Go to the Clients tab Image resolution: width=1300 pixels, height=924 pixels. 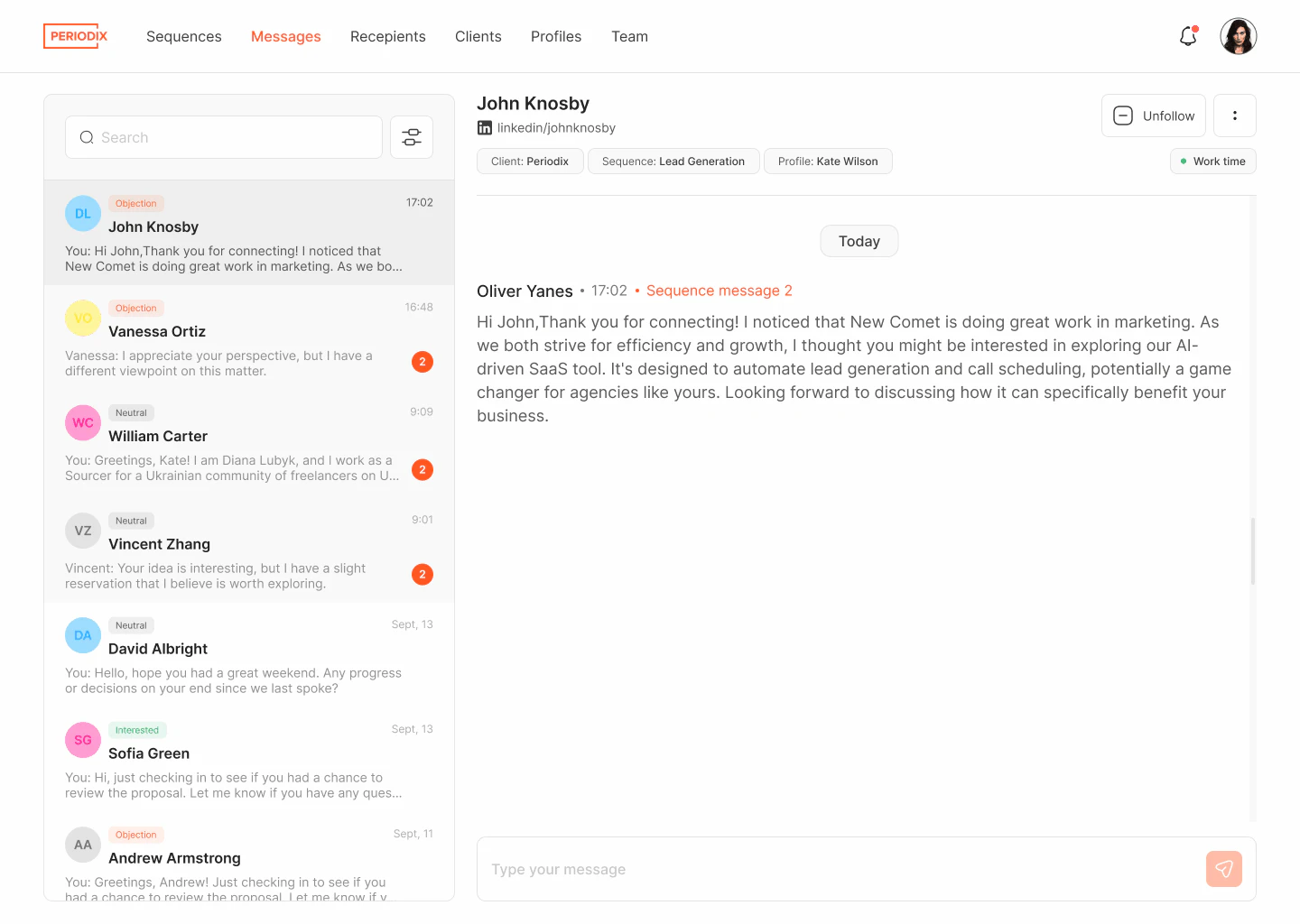tap(478, 36)
